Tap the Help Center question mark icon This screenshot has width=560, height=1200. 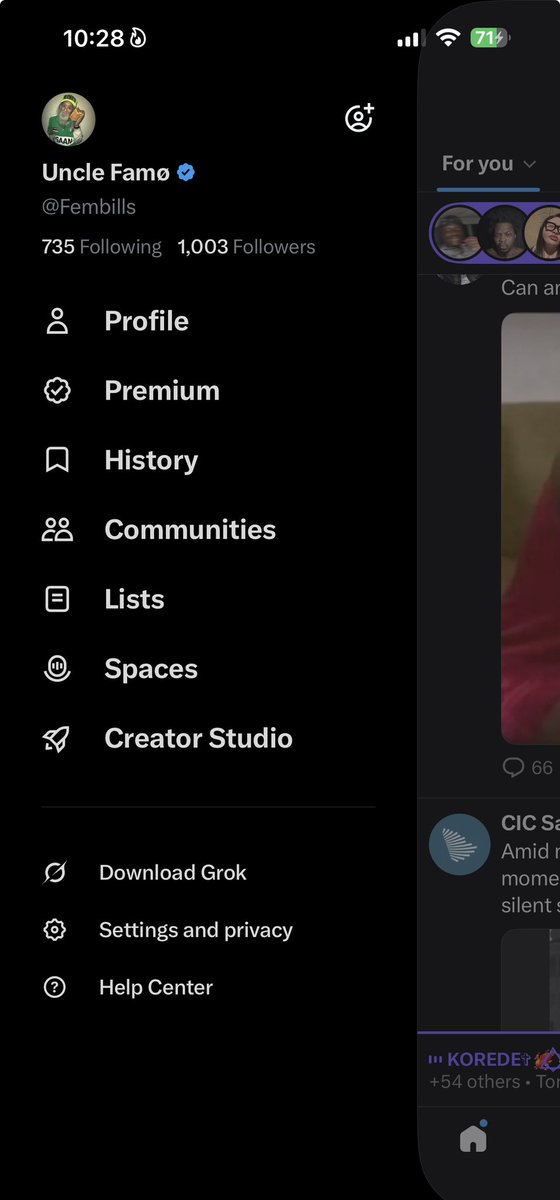pos(55,987)
